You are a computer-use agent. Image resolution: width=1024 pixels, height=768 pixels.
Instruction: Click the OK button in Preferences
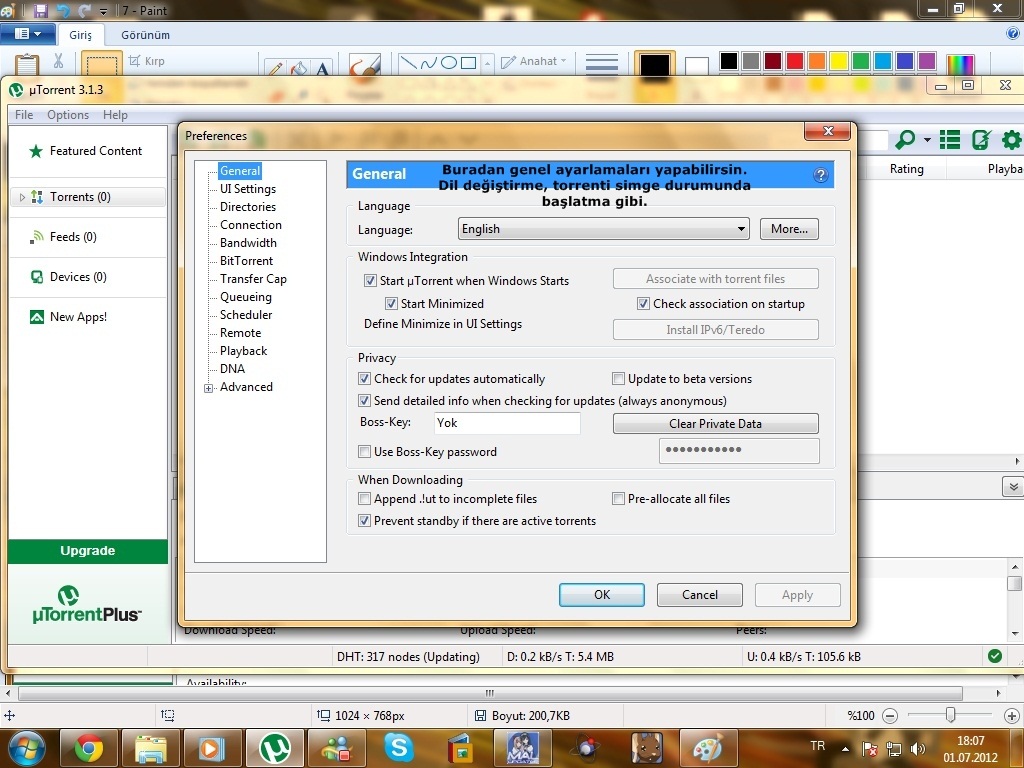(601, 595)
